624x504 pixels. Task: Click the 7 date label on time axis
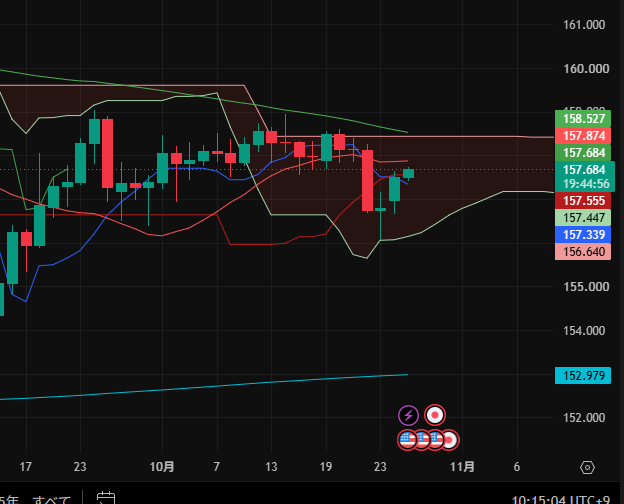coord(216,467)
